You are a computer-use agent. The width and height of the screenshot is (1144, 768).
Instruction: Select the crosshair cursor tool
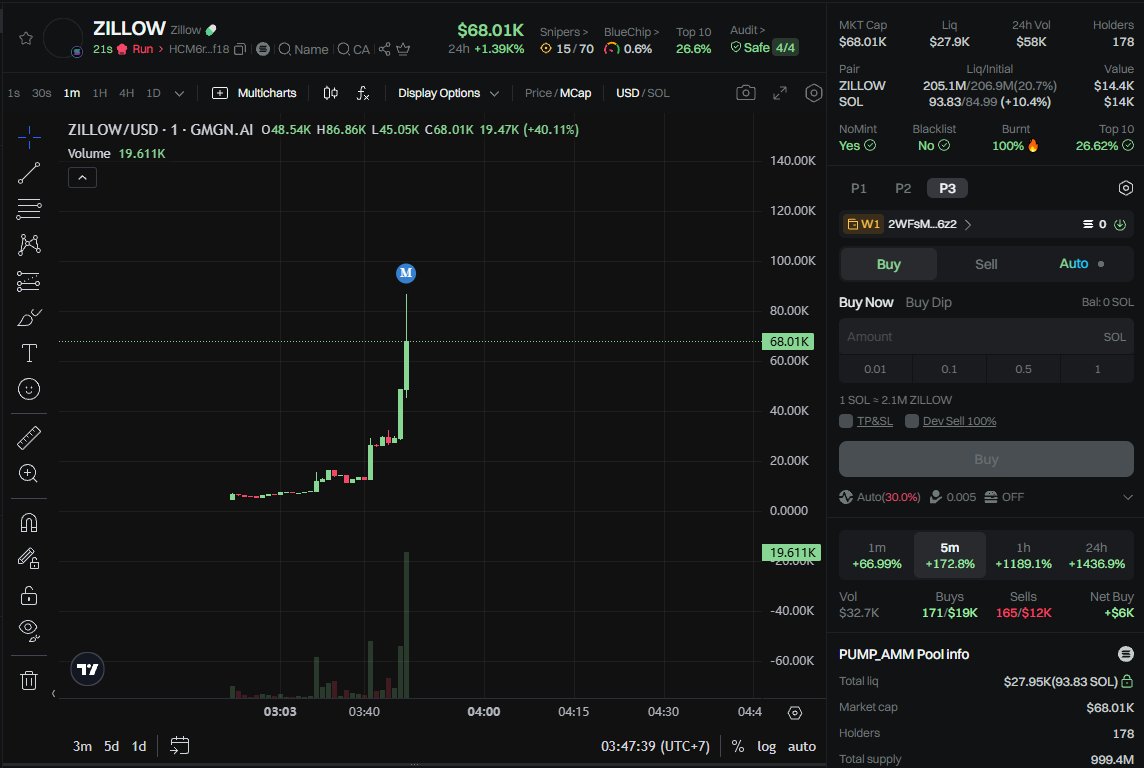coord(29,136)
